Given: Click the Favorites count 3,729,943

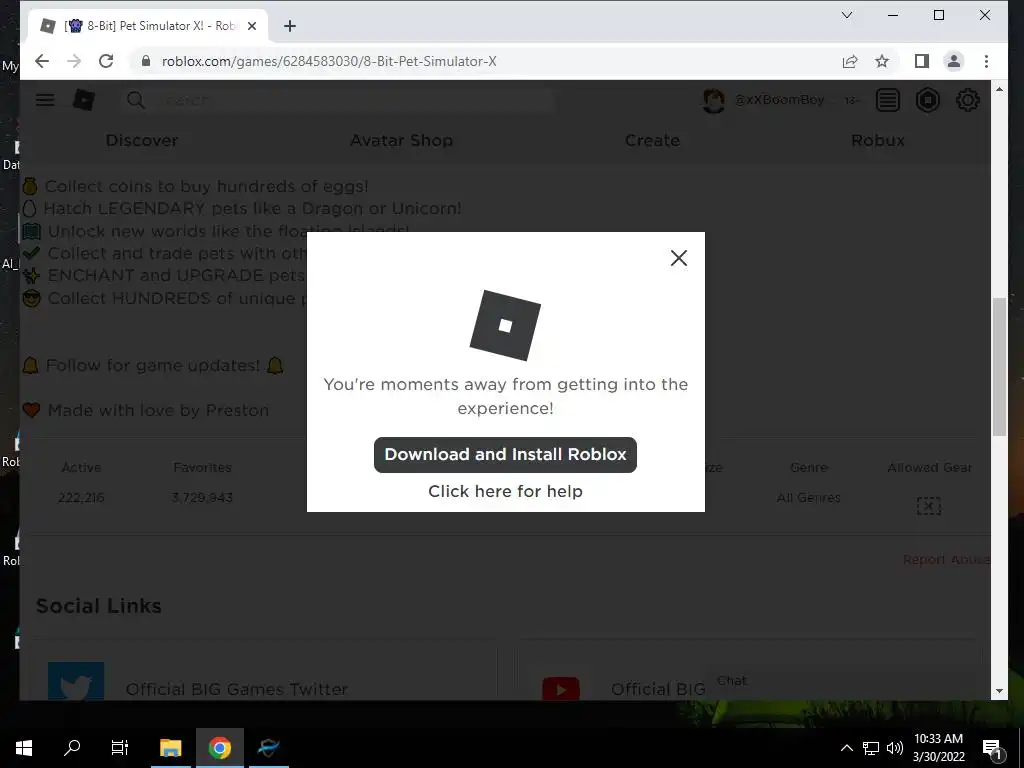Looking at the screenshot, I should [x=202, y=498].
